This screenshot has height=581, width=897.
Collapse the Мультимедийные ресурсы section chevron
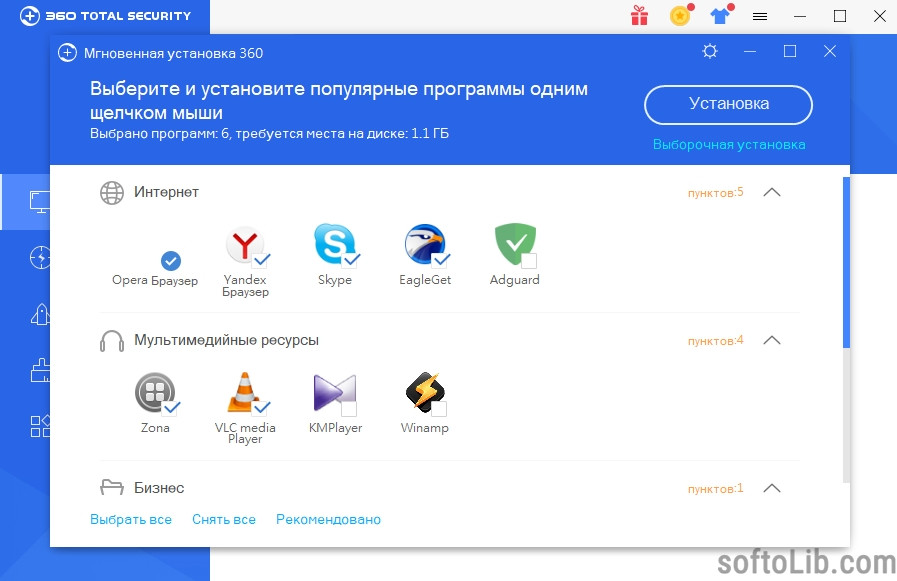pos(772,340)
